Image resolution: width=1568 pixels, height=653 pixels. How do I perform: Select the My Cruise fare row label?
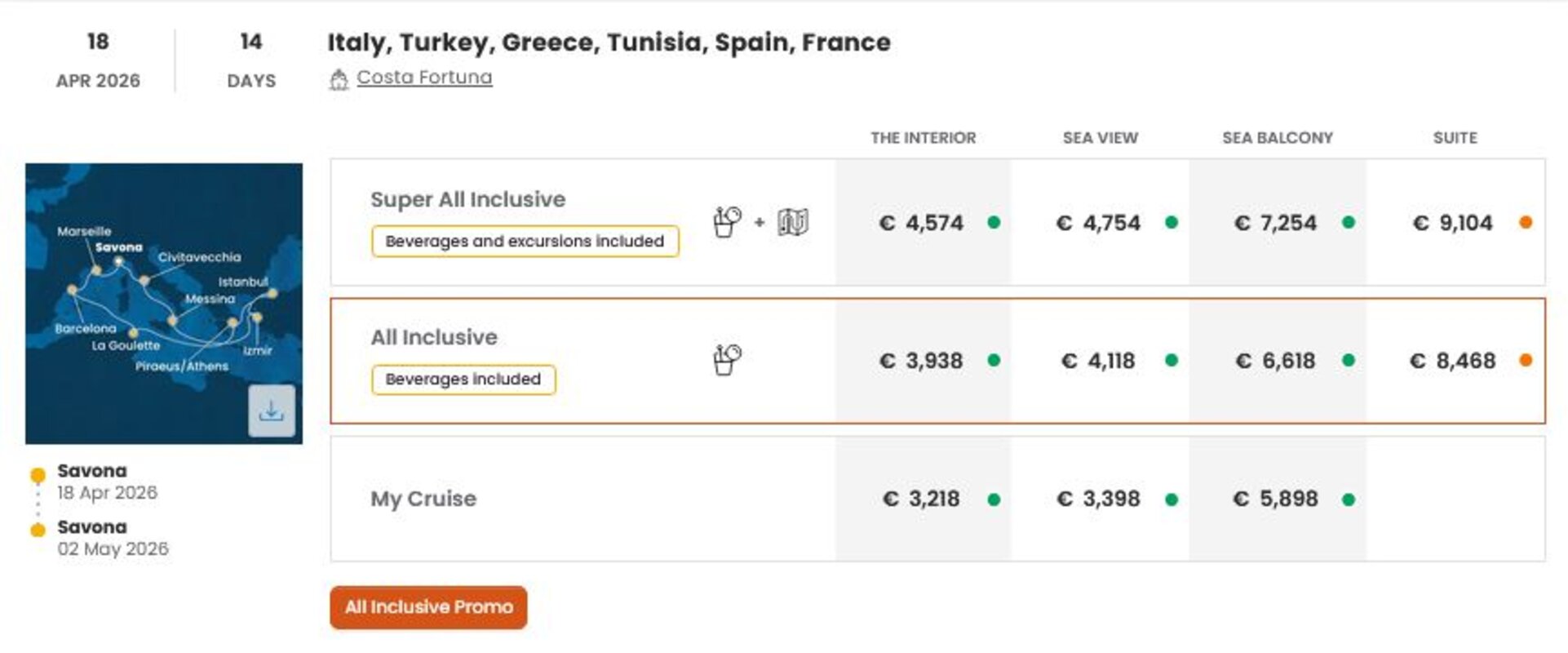pyautogui.click(x=423, y=499)
